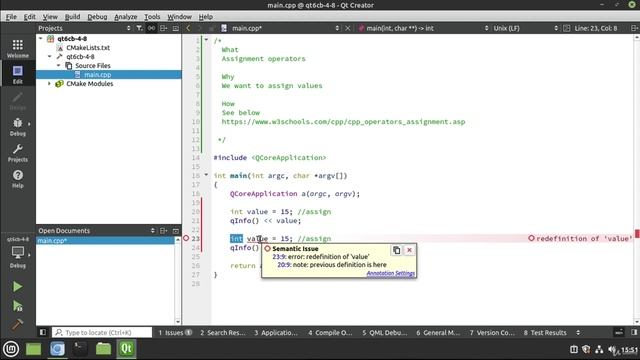Screen dimensions: 640x360
Task: Open the Linux Mint start menu
Action: point(11,349)
